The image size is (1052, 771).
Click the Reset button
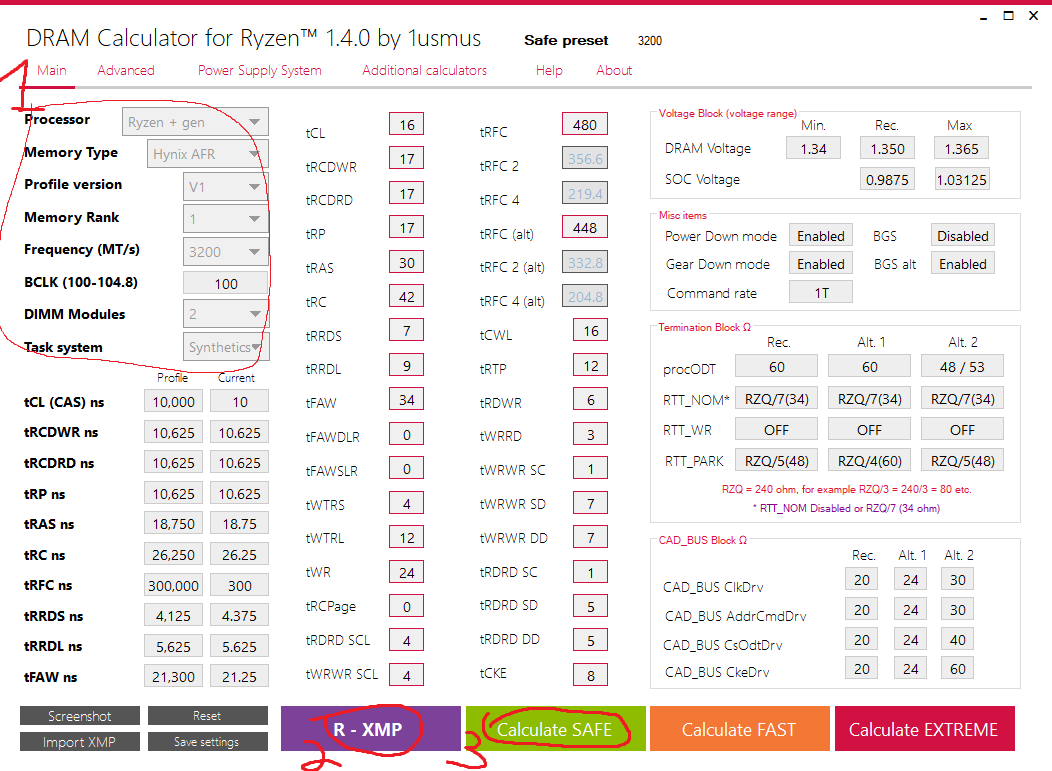pos(207,716)
